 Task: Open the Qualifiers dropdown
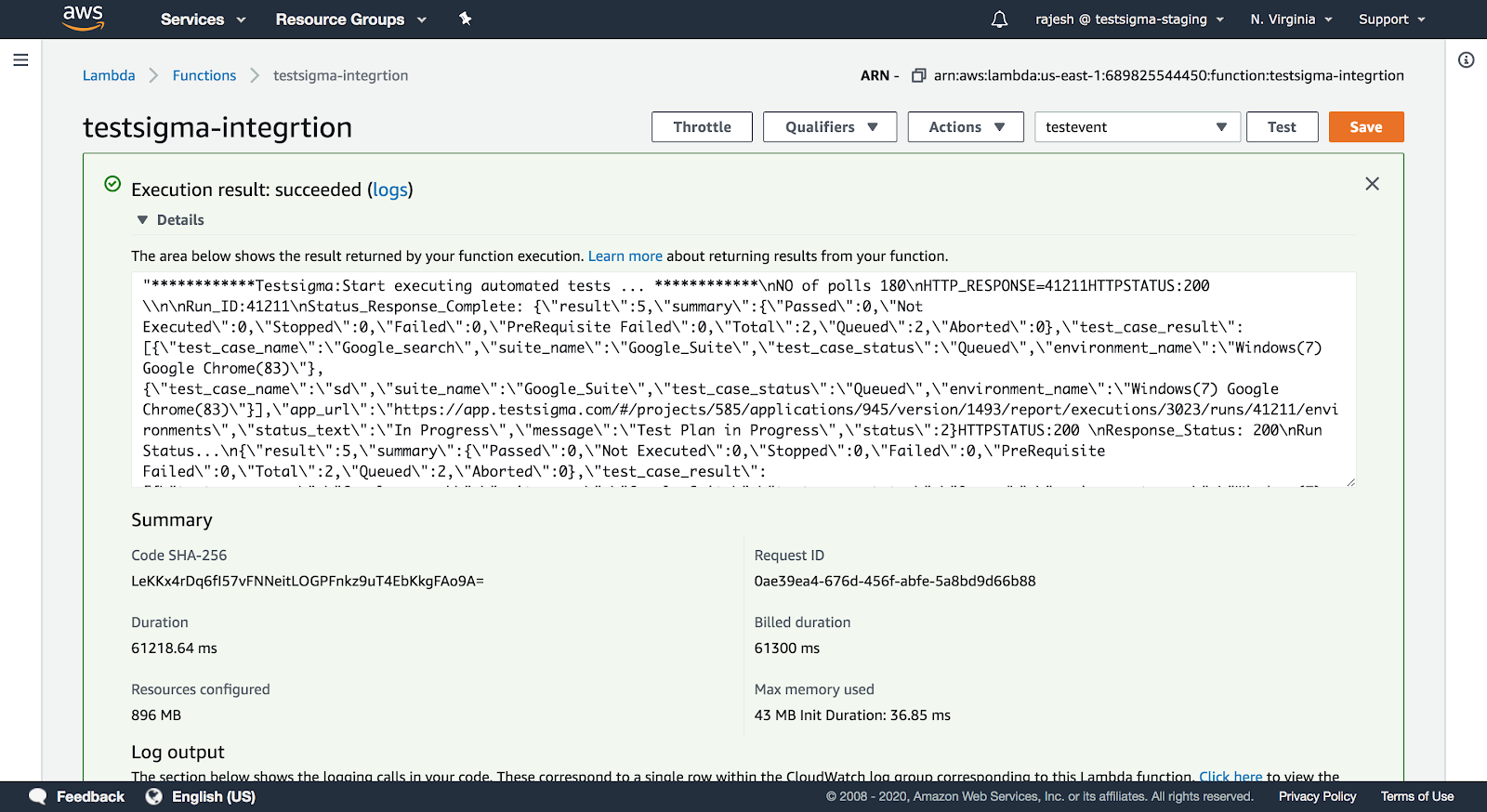click(830, 127)
